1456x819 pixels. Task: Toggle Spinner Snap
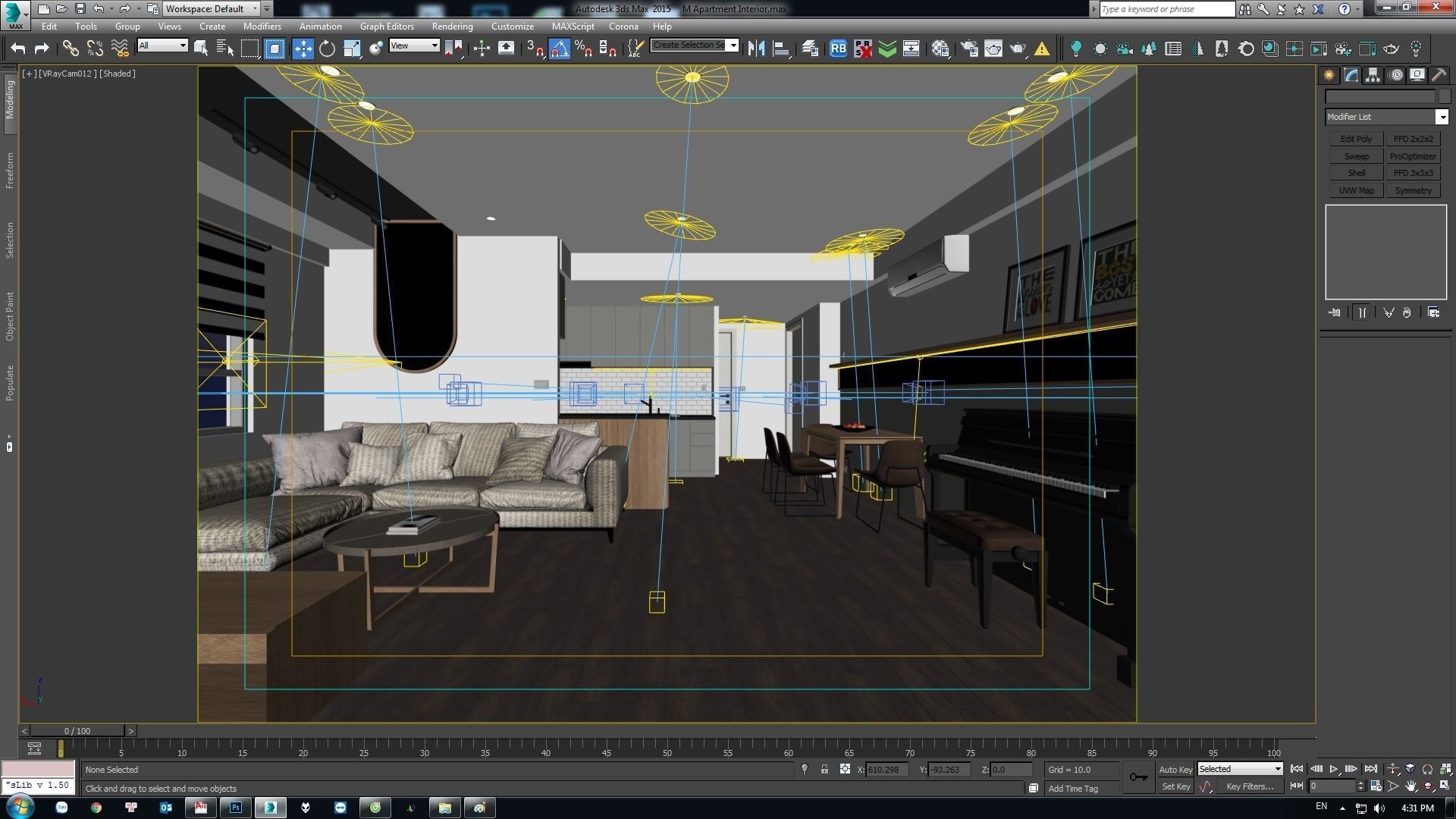click(x=607, y=49)
